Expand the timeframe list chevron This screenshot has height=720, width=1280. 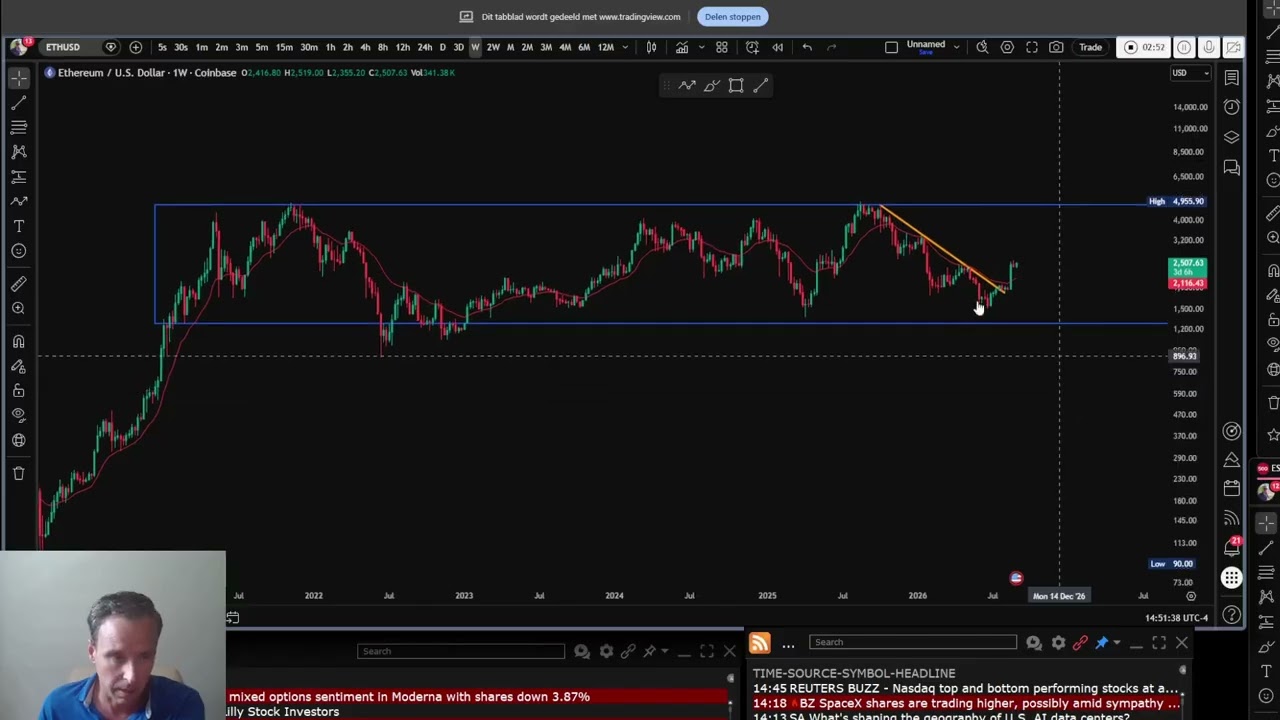[x=625, y=47]
